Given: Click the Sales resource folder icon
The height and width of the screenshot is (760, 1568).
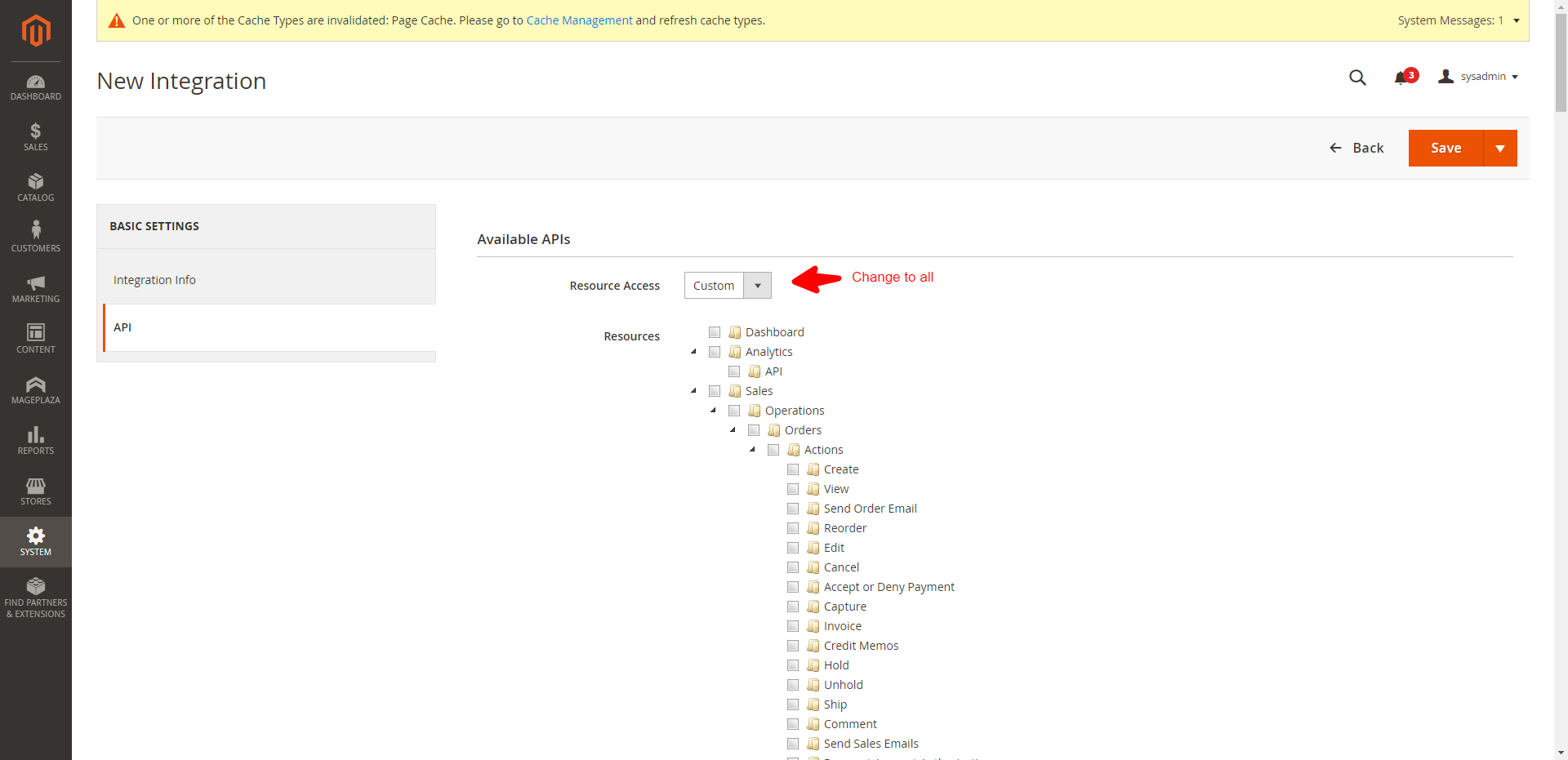Looking at the screenshot, I should pos(735,391).
